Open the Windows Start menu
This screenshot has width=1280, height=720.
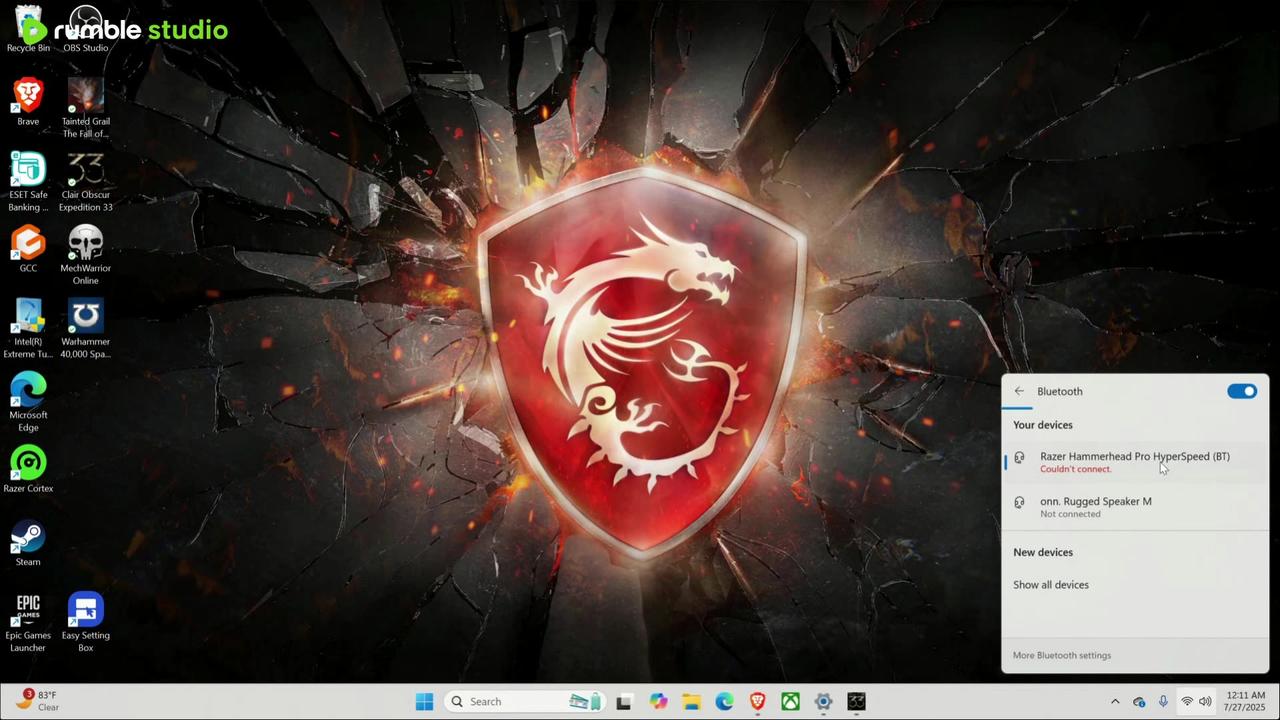(424, 701)
